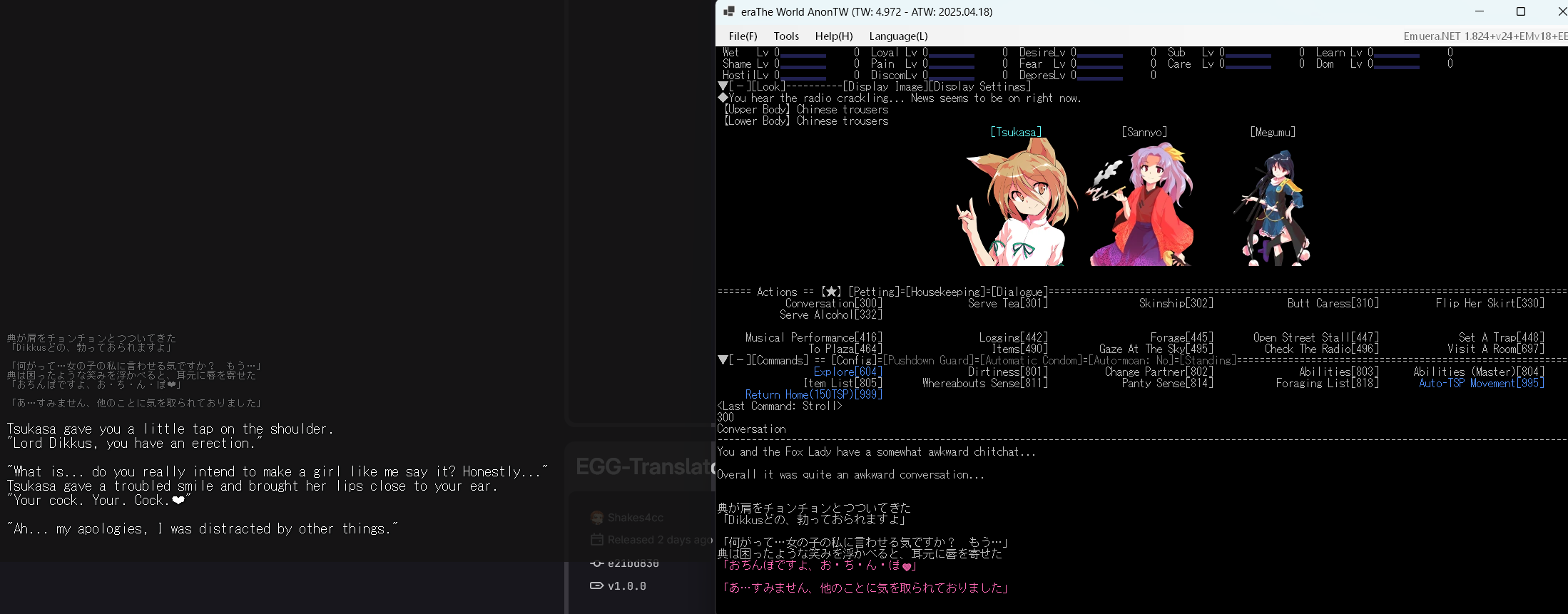Click the [-] collapse marker beside Commands
Viewport: 1568px width, 614px height.
740,361
